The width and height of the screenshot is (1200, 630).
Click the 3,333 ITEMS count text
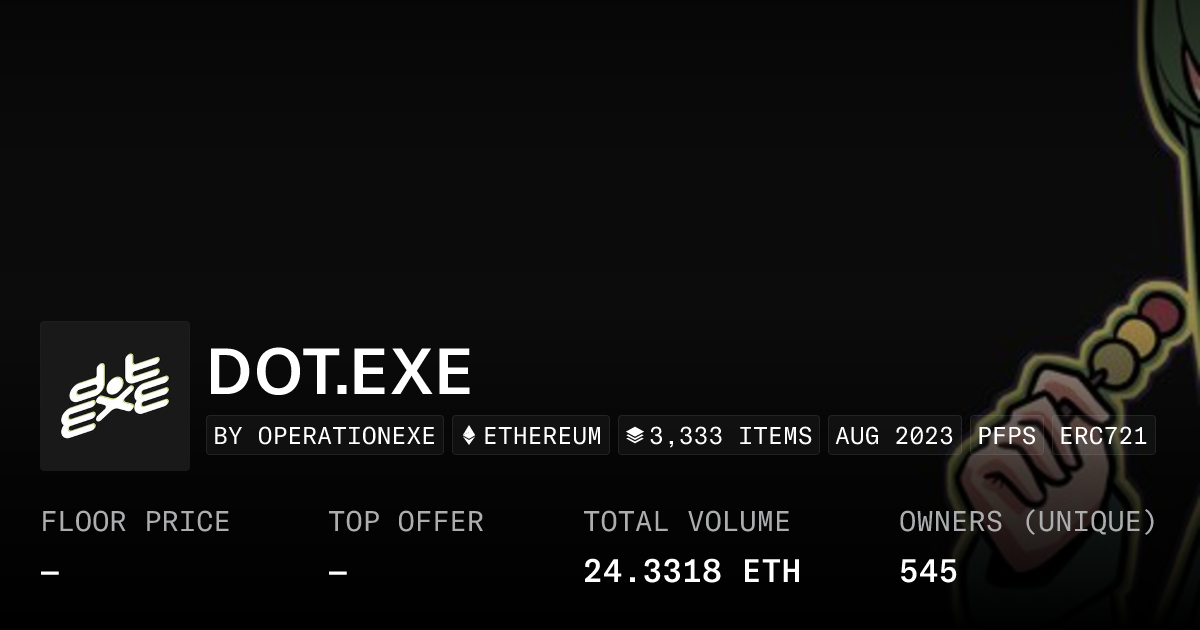coord(730,436)
